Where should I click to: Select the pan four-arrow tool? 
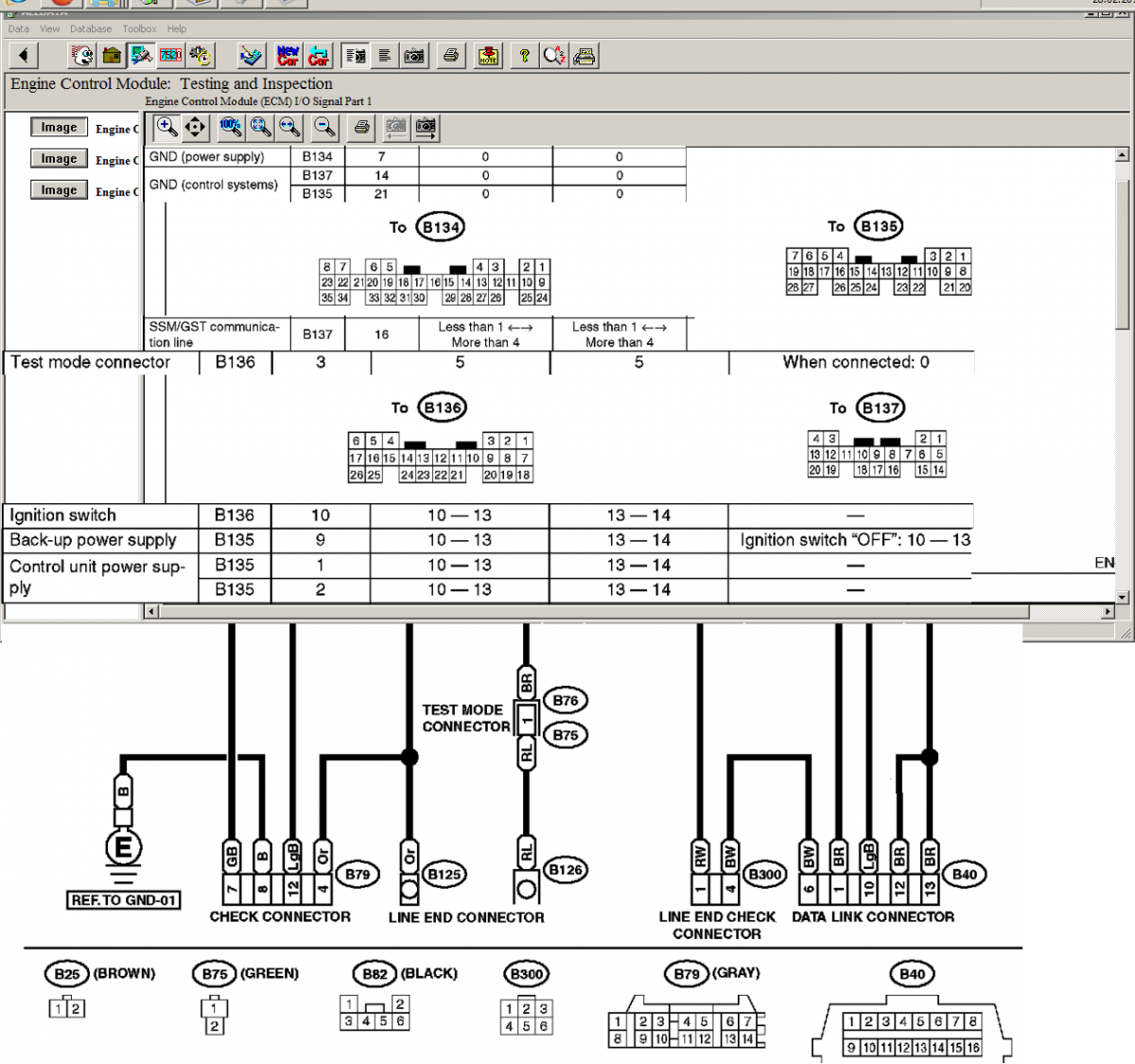pyautogui.click(x=195, y=127)
